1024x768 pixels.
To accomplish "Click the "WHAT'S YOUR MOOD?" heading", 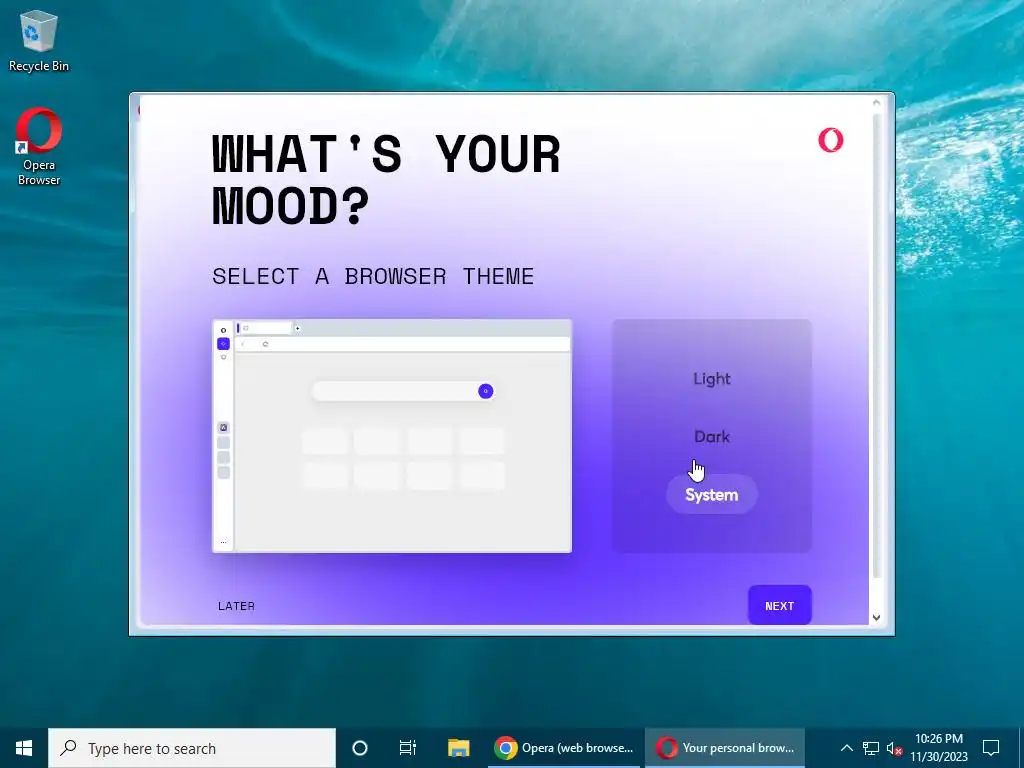I will [x=387, y=180].
